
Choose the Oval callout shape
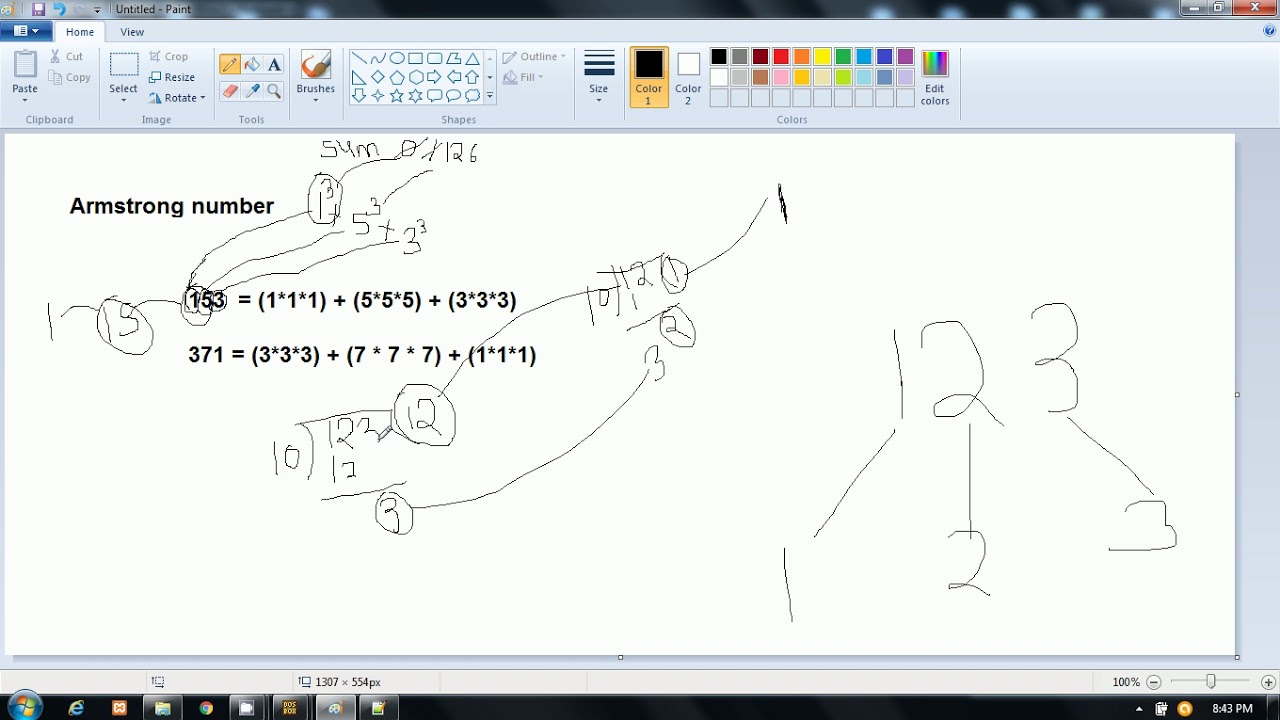[x=454, y=96]
